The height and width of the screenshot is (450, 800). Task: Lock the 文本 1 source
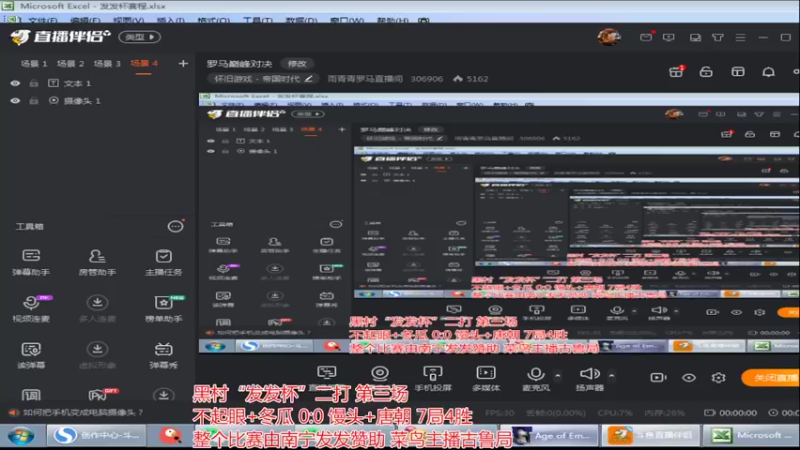tap(34, 83)
